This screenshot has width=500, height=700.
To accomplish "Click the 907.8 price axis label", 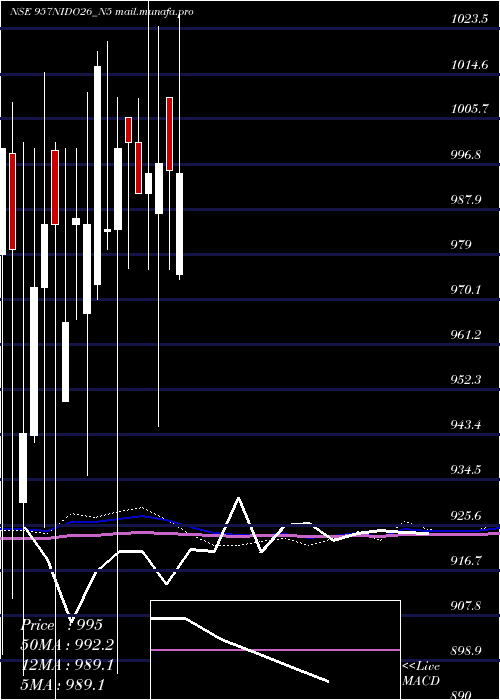I will coord(466,606).
